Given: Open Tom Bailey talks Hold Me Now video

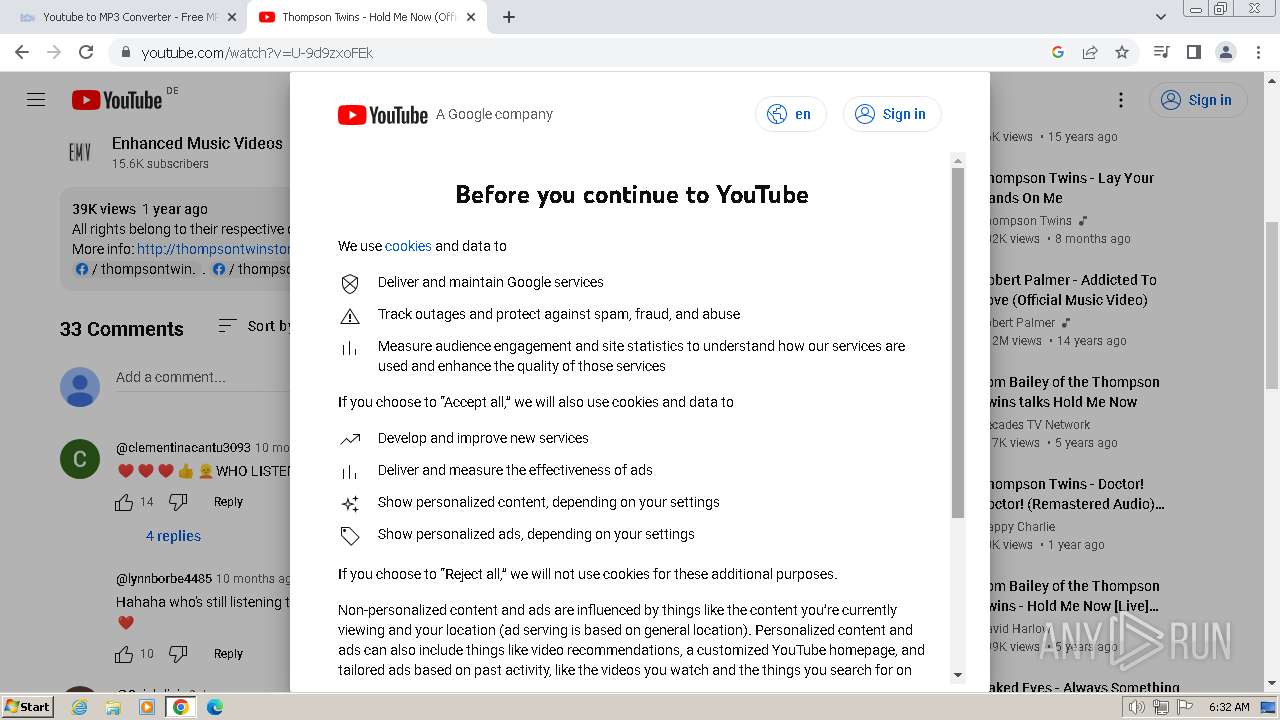Looking at the screenshot, I should 1075,392.
